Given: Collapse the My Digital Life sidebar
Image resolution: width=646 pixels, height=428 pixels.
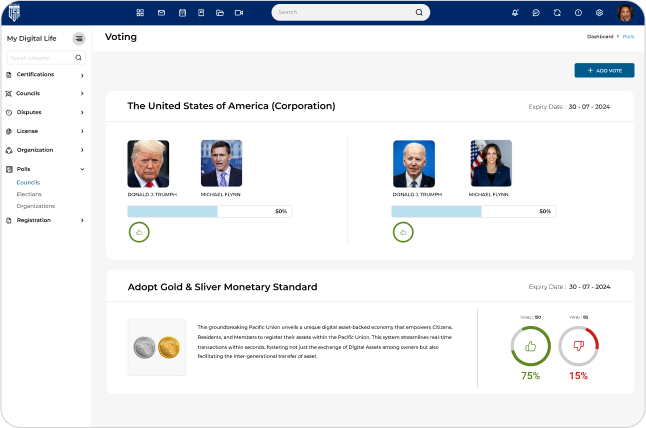Looking at the screenshot, I should pos(79,38).
